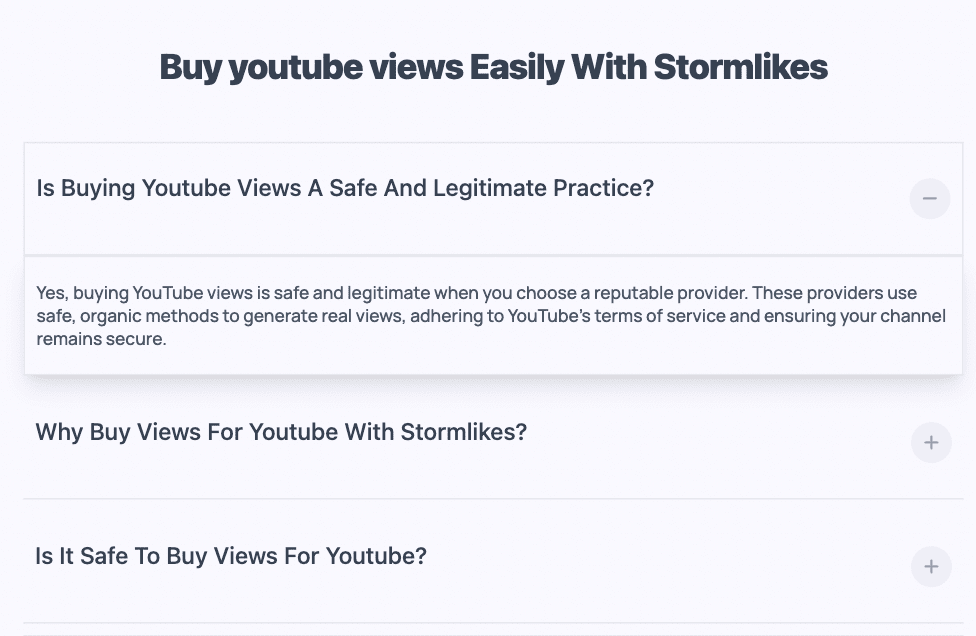976x636 pixels.
Task: Select the circular collapse control of the open FAQ
Action: [930, 199]
